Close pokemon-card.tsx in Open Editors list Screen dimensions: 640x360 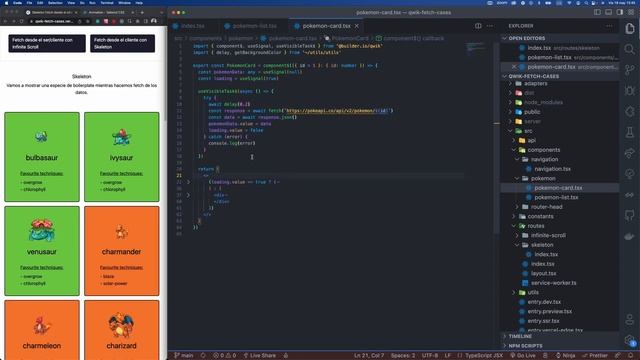pyautogui.click(x=514, y=67)
